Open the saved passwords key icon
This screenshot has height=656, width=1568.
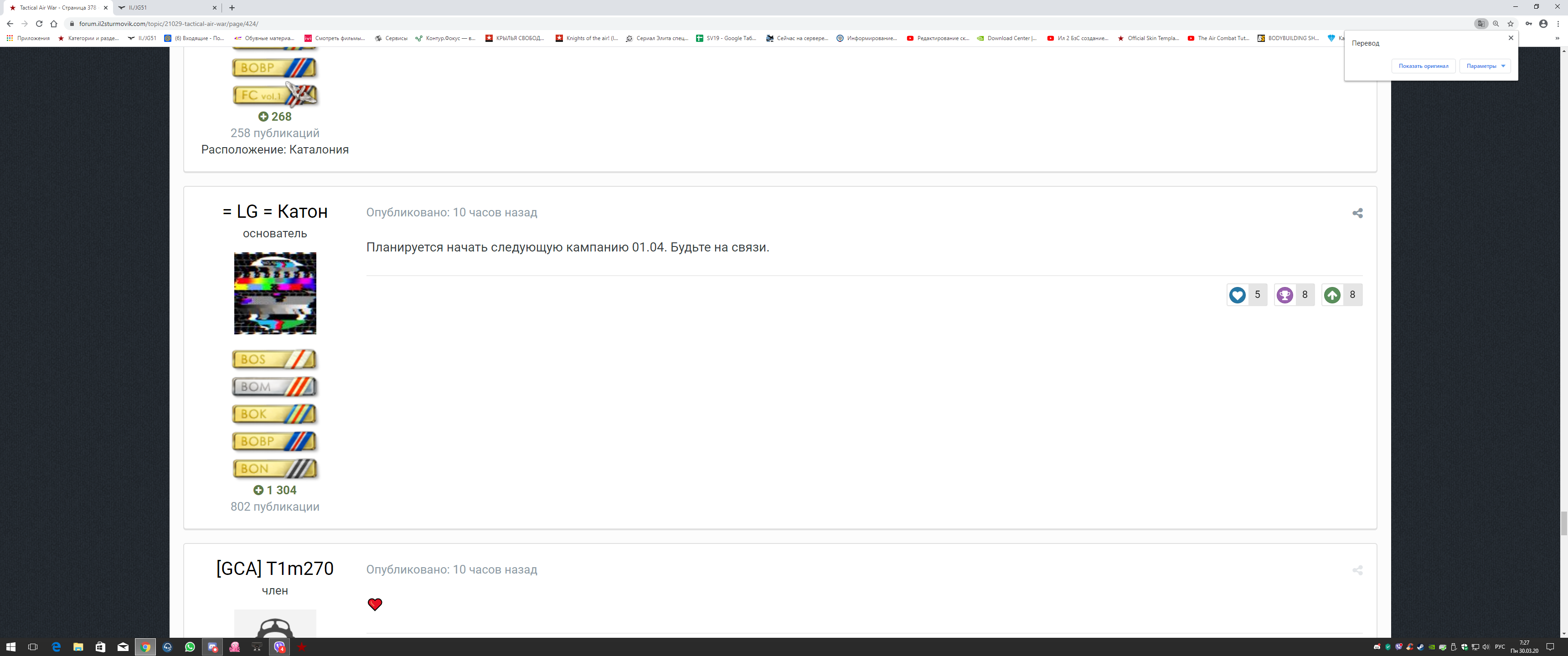[1528, 24]
